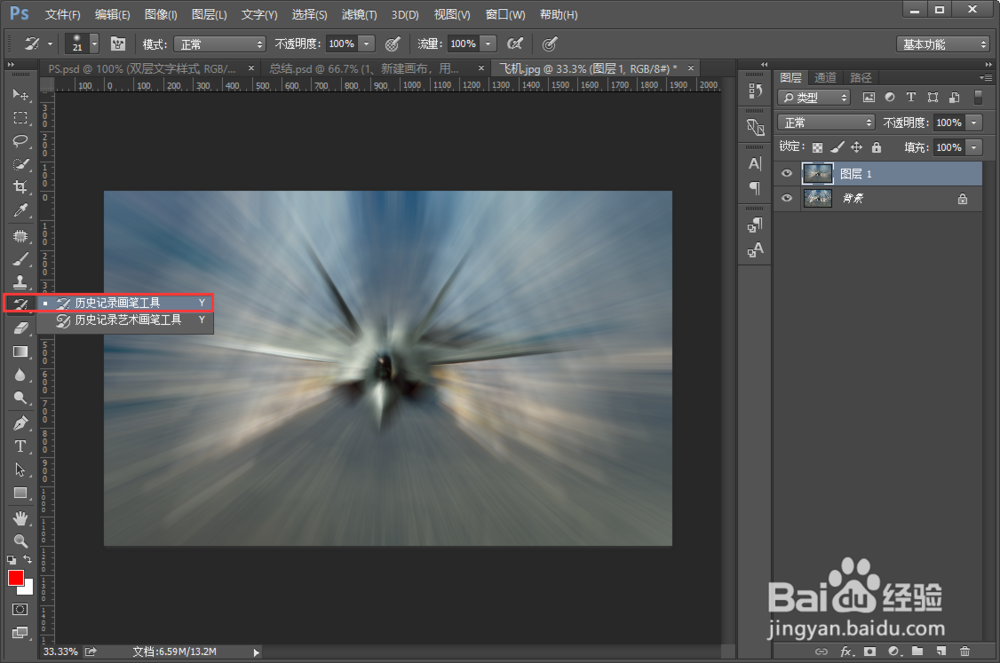Select the Quick Selection tool
Viewport: 1000px width, 663px height.
[x=20, y=164]
